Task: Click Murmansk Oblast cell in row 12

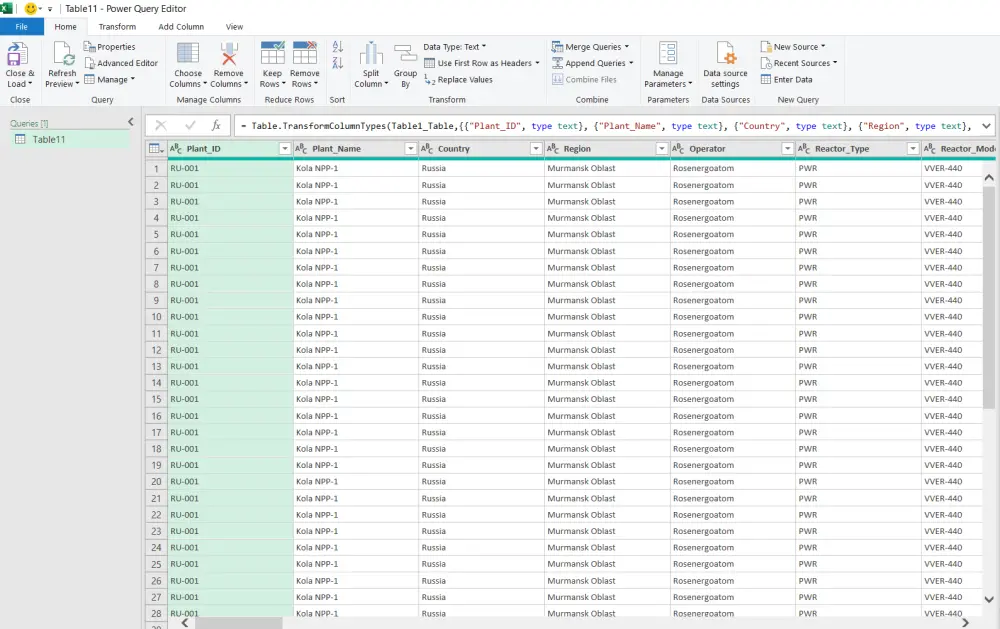Action: (x=607, y=350)
